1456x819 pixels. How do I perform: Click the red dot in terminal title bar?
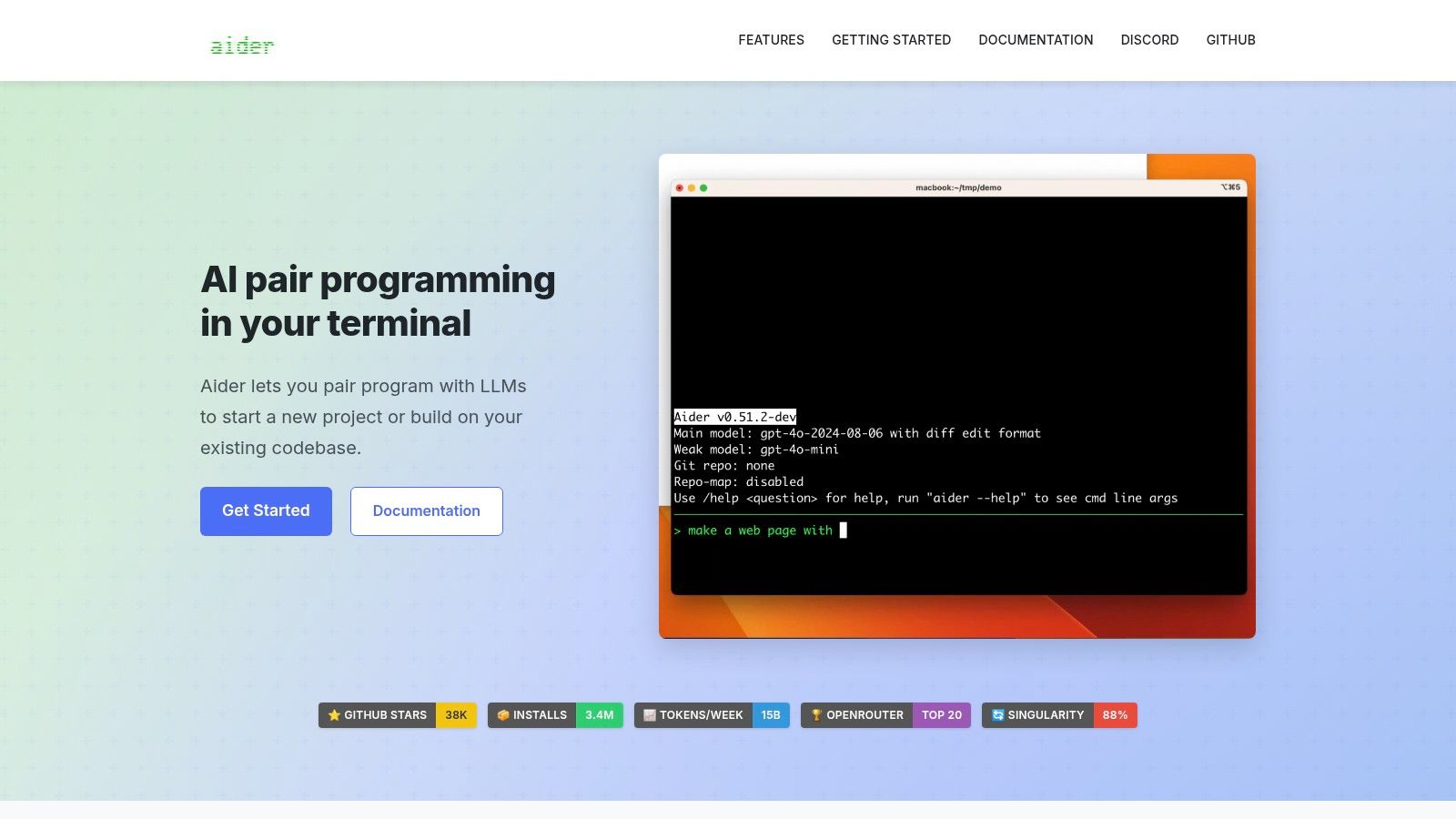(x=679, y=188)
